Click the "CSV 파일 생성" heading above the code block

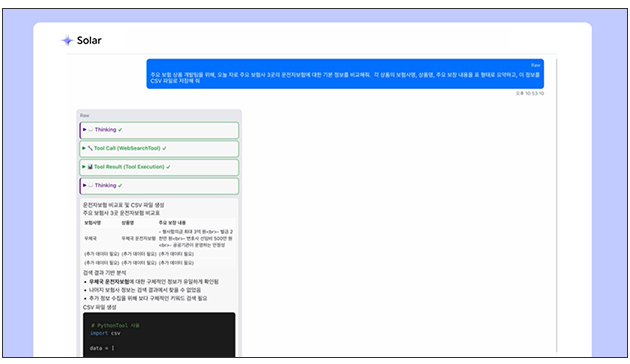pos(100,307)
